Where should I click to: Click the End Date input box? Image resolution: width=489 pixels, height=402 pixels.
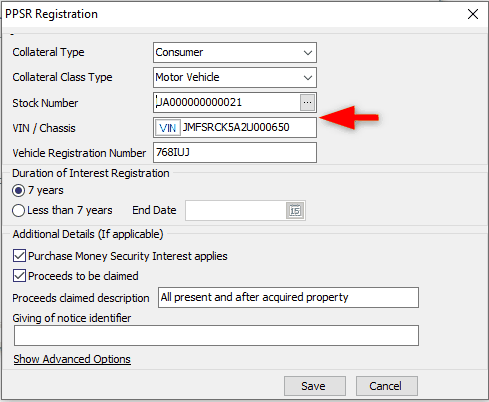236,210
